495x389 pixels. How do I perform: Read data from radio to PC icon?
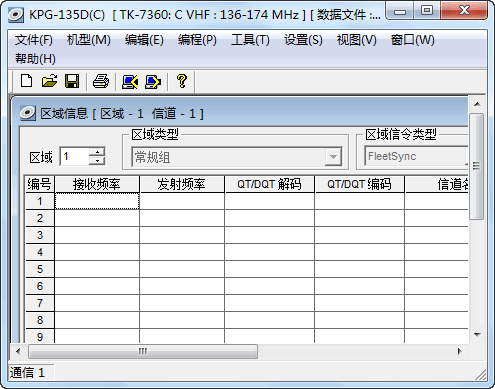pyautogui.click(x=130, y=81)
